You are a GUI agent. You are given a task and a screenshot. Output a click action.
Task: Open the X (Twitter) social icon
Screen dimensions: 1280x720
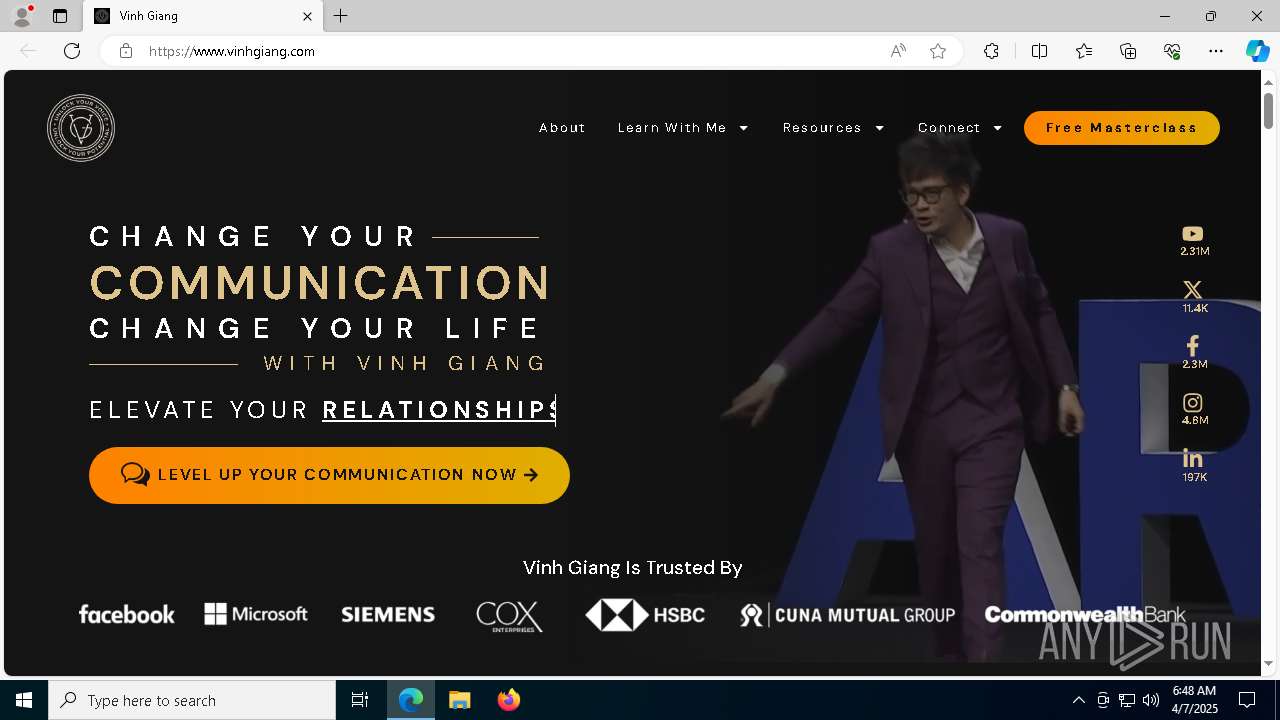pos(1192,290)
